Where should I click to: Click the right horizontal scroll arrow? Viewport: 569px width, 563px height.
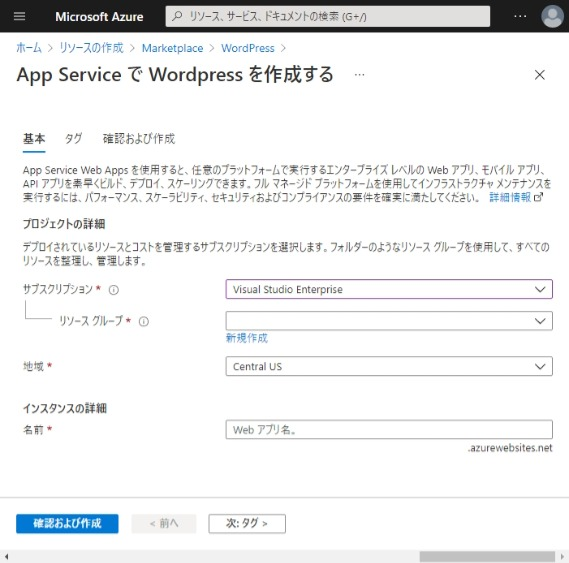click(562, 556)
